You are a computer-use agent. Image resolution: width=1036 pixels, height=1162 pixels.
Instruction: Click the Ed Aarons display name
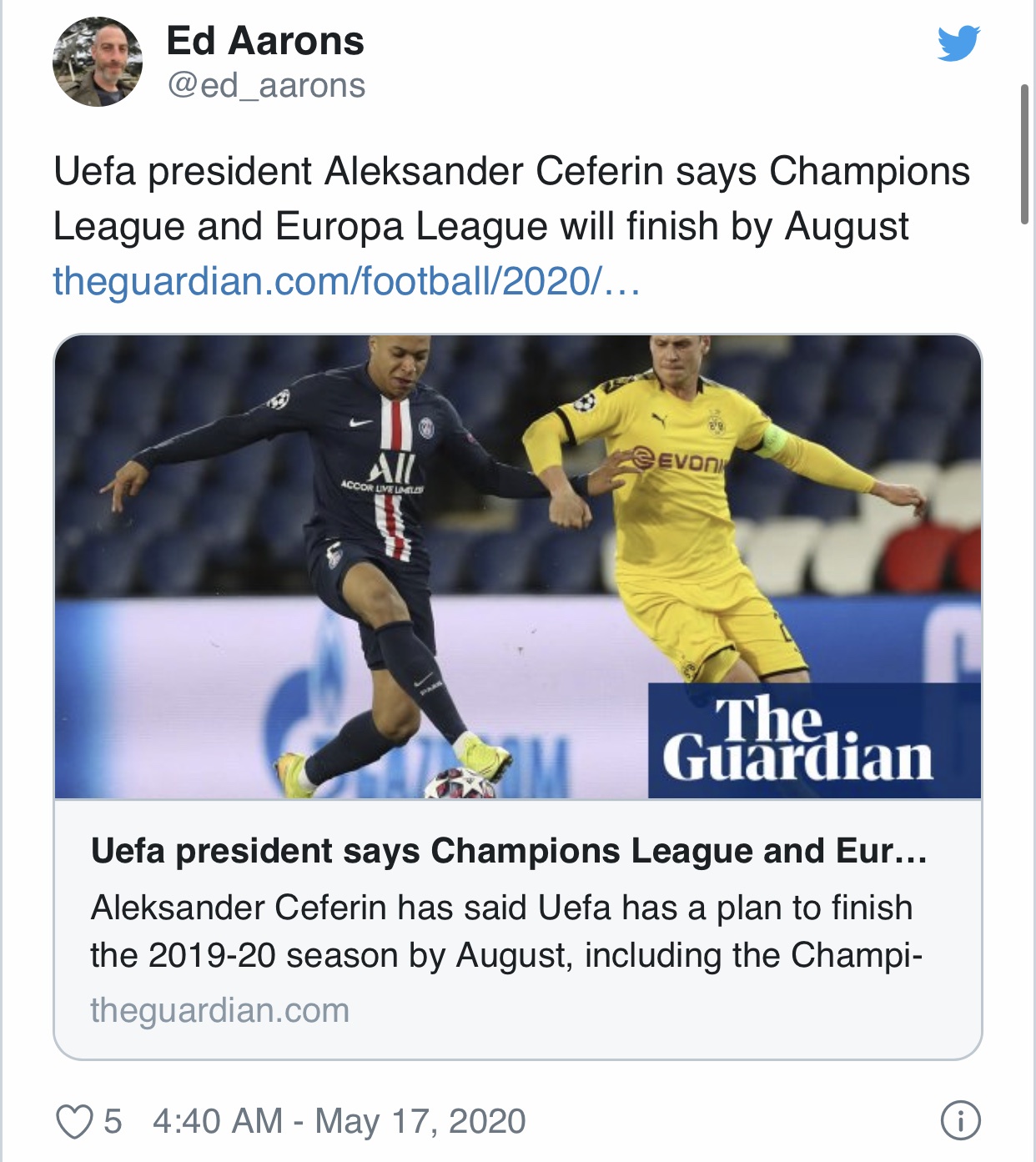coord(265,41)
